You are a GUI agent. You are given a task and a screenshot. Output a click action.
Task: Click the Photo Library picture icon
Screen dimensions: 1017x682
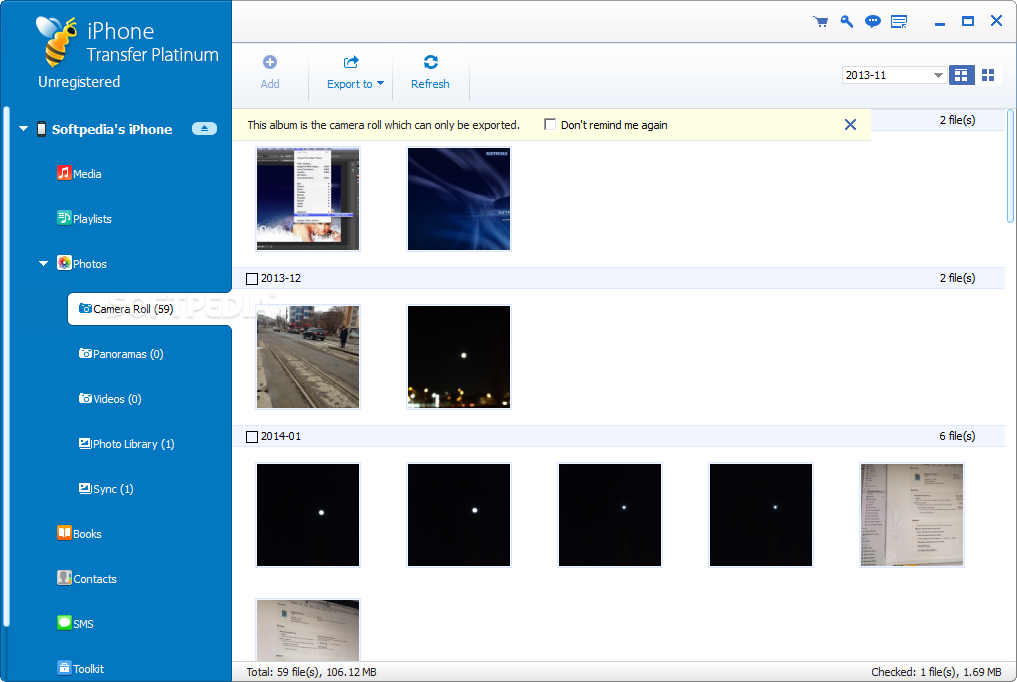point(85,443)
